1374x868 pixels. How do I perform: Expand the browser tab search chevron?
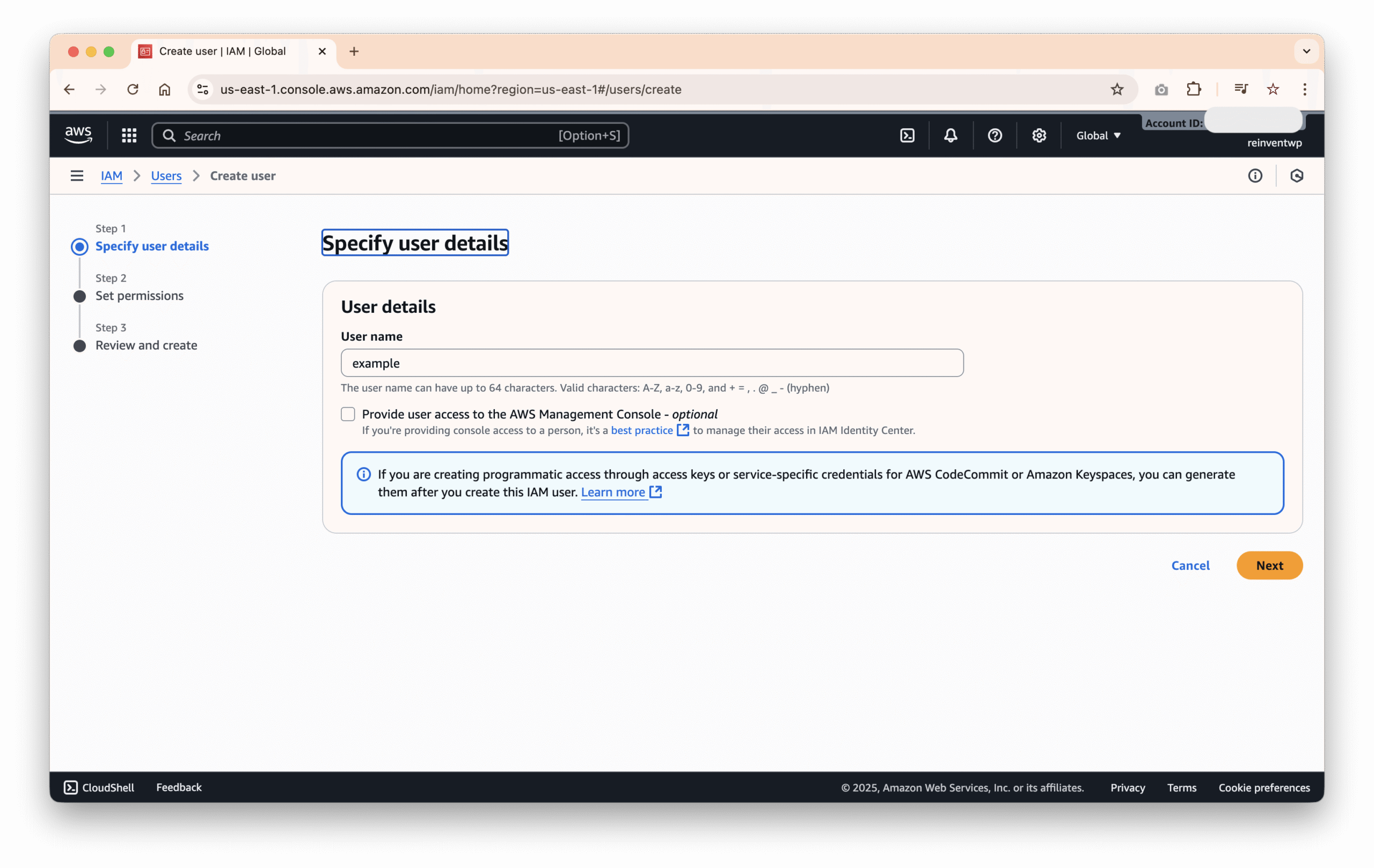click(1306, 52)
